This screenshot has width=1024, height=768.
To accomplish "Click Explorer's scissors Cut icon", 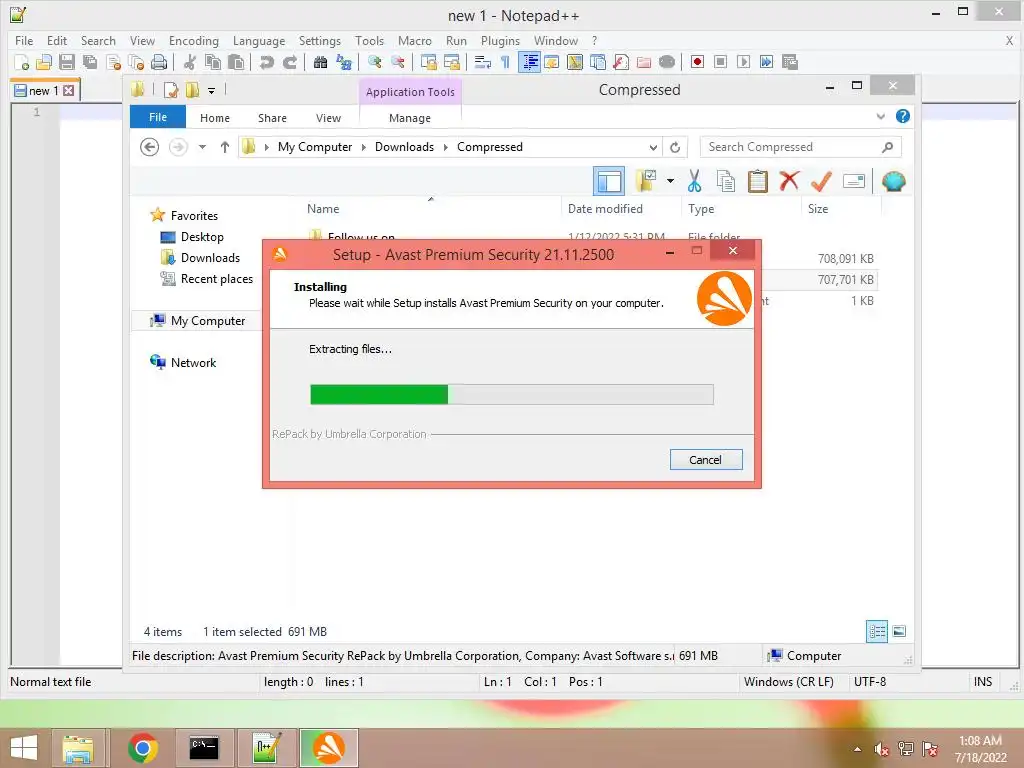I will pos(694,182).
